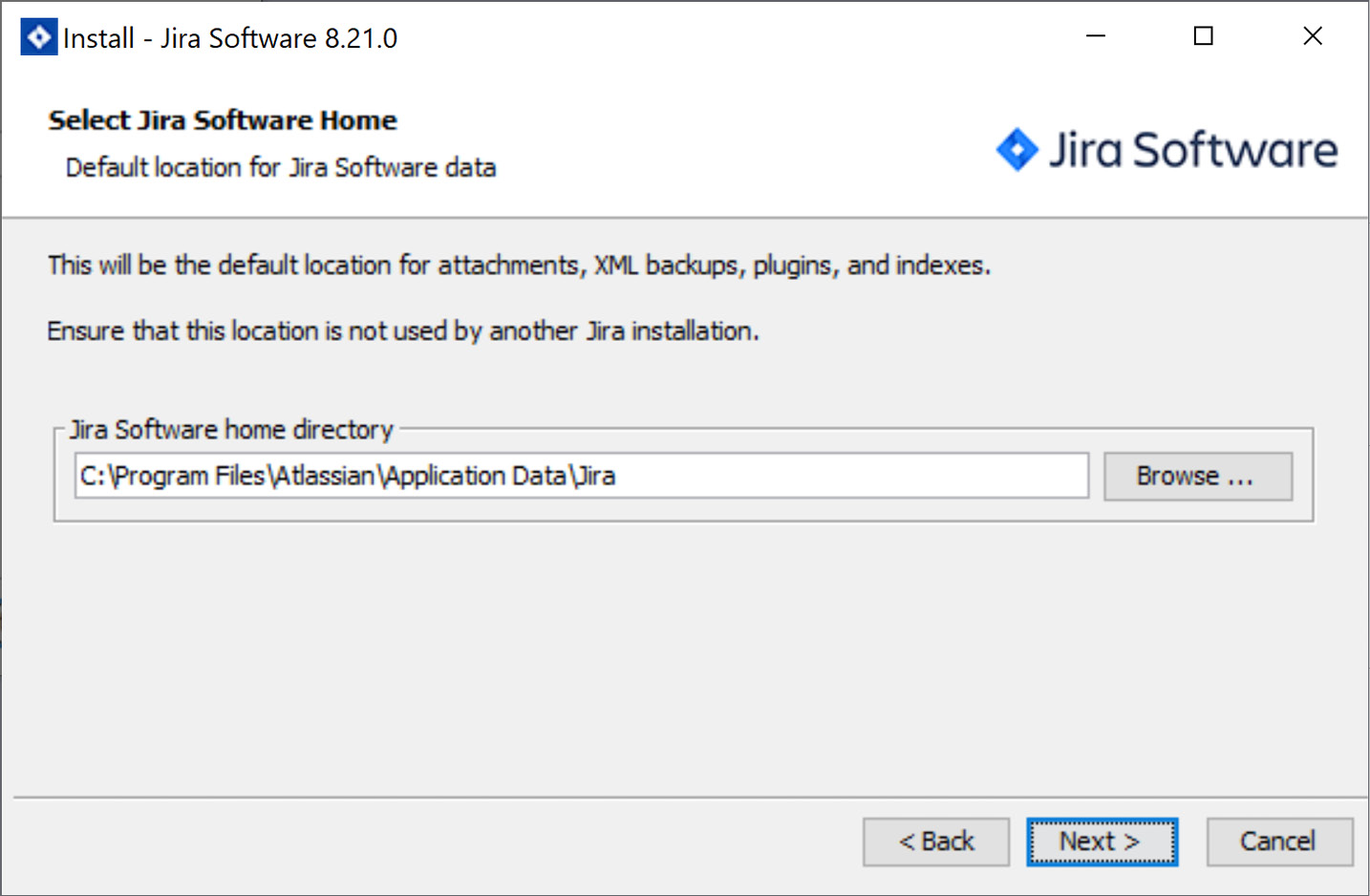Proceed by clicking Next
The width and height of the screenshot is (1370, 896).
tap(1101, 842)
